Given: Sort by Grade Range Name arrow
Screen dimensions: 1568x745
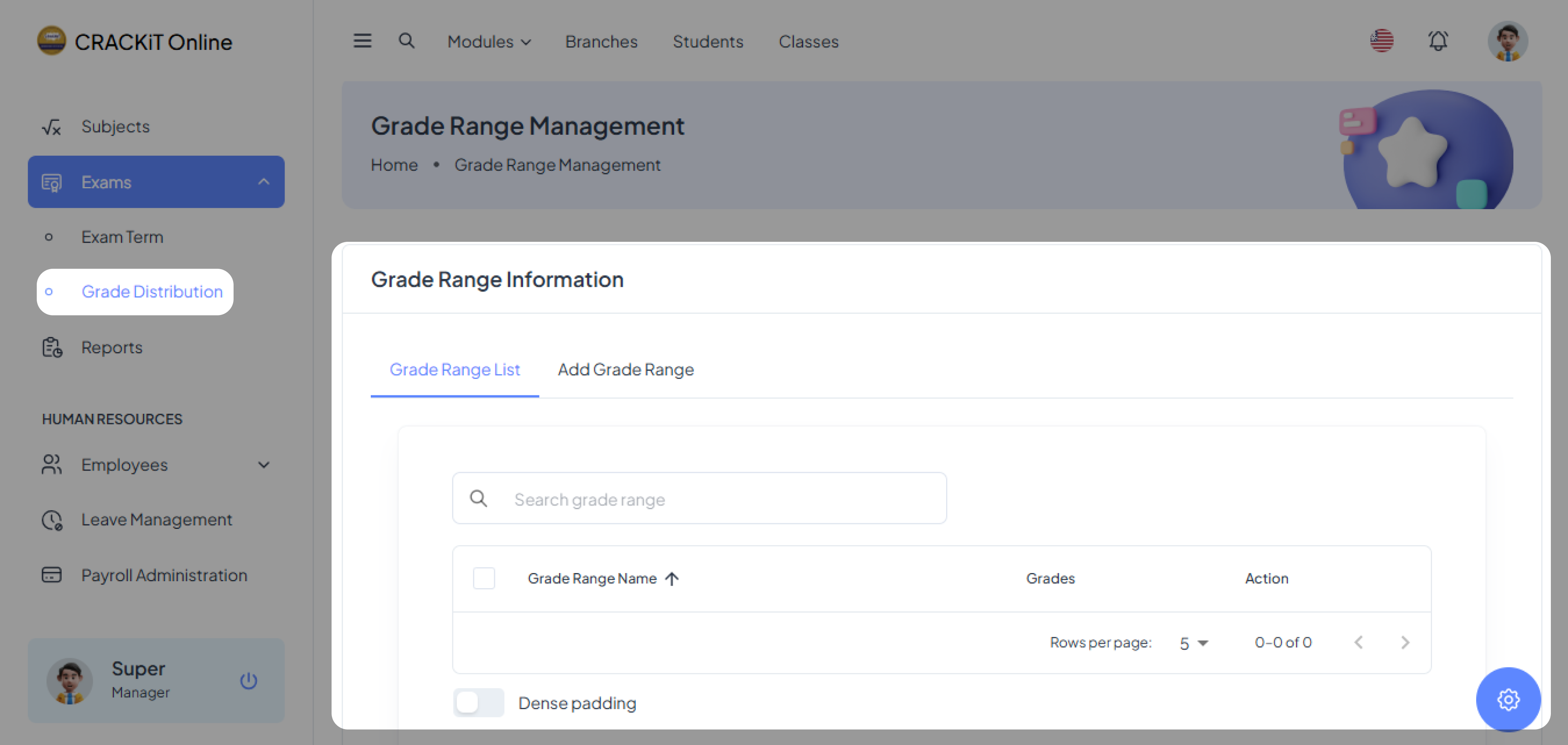Looking at the screenshot, I should 672,578.
